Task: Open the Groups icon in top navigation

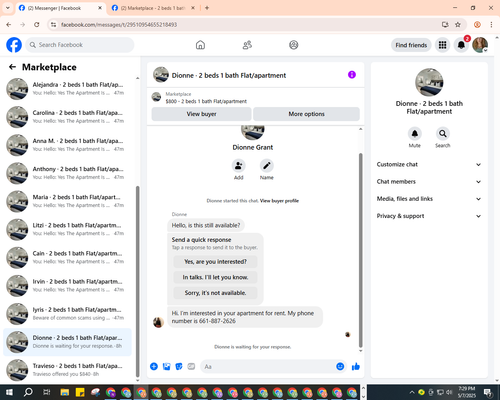Action: click(294, 45)
